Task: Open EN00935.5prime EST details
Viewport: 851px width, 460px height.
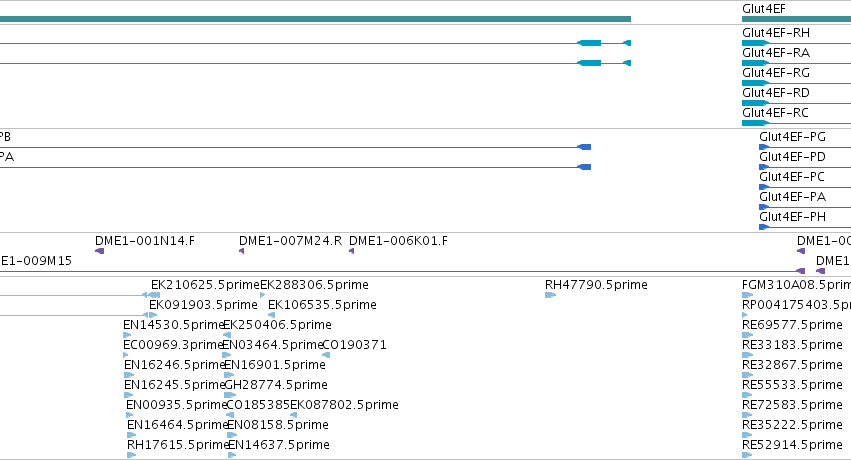Action: [176, 405]
